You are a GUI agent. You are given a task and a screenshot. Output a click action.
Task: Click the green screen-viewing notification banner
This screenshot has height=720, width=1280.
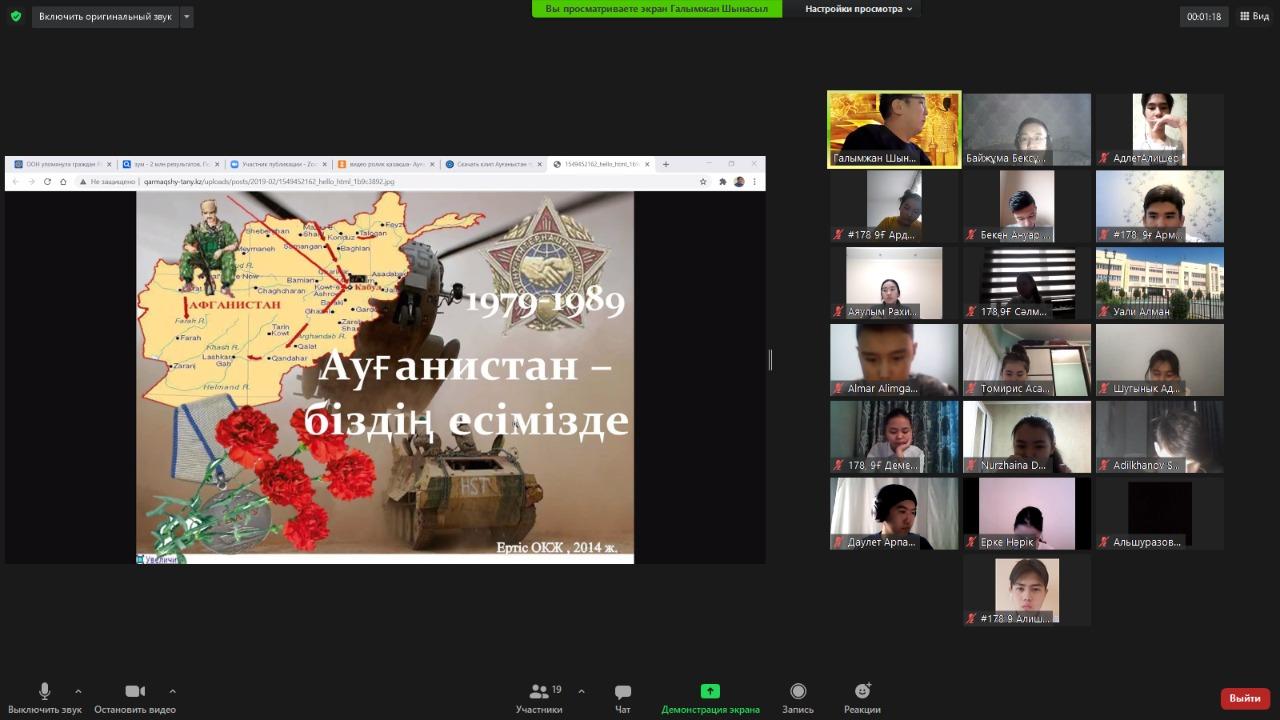click(656, 9)
